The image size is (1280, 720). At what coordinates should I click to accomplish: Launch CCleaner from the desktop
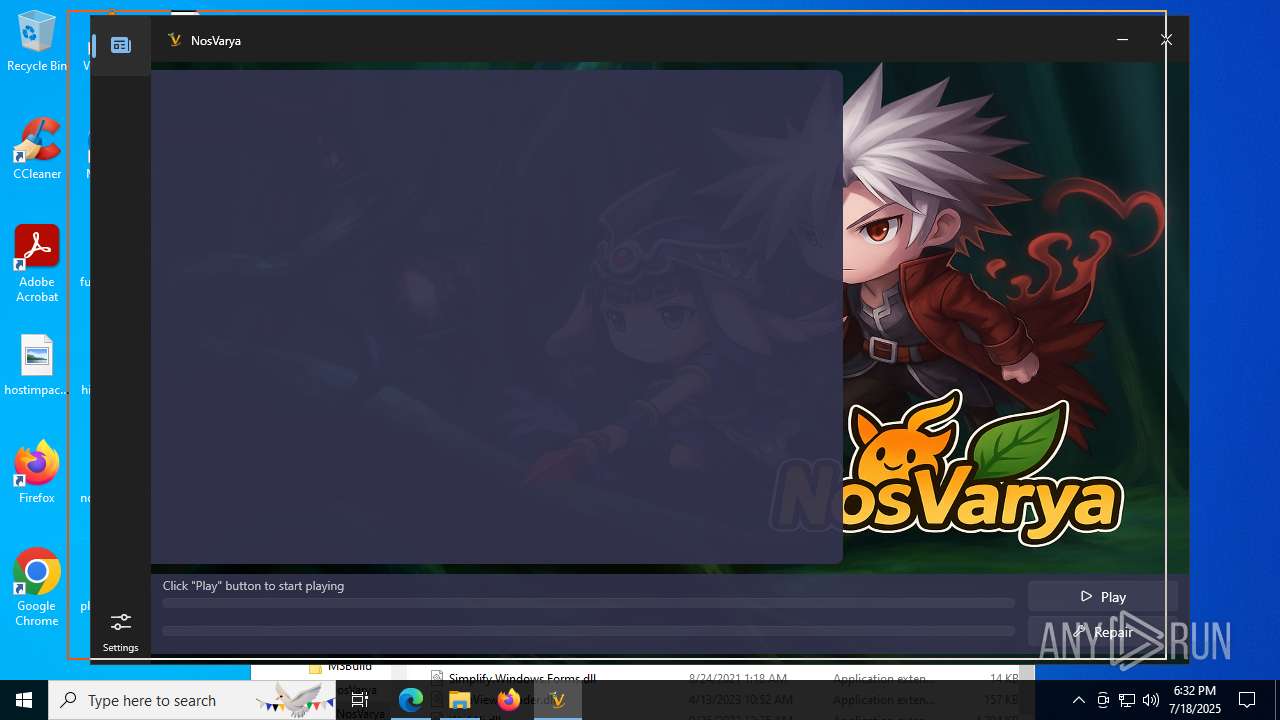coord(37,150)
